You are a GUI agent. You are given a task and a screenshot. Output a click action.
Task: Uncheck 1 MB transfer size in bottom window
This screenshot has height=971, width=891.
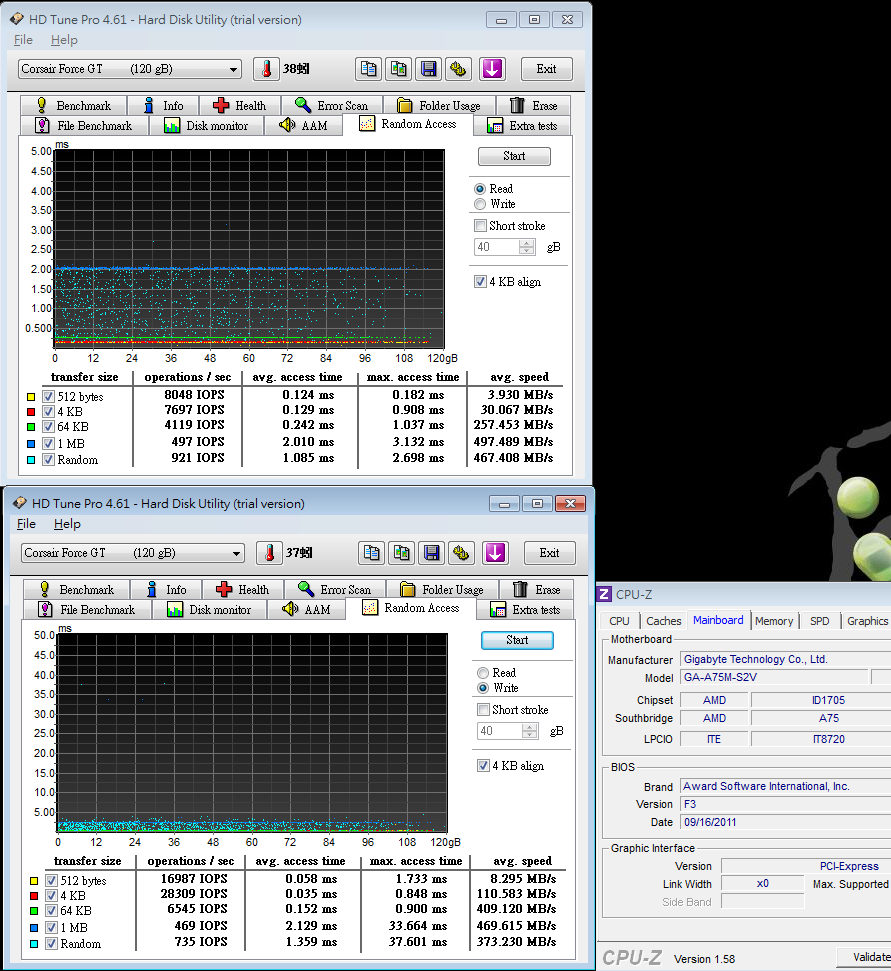click(51, 928)
